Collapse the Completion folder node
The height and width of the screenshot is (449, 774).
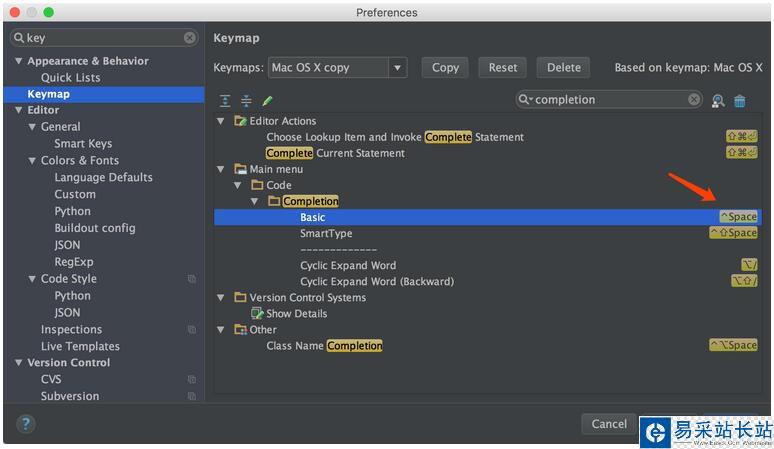pyautogui.click(x=255, y=201)
